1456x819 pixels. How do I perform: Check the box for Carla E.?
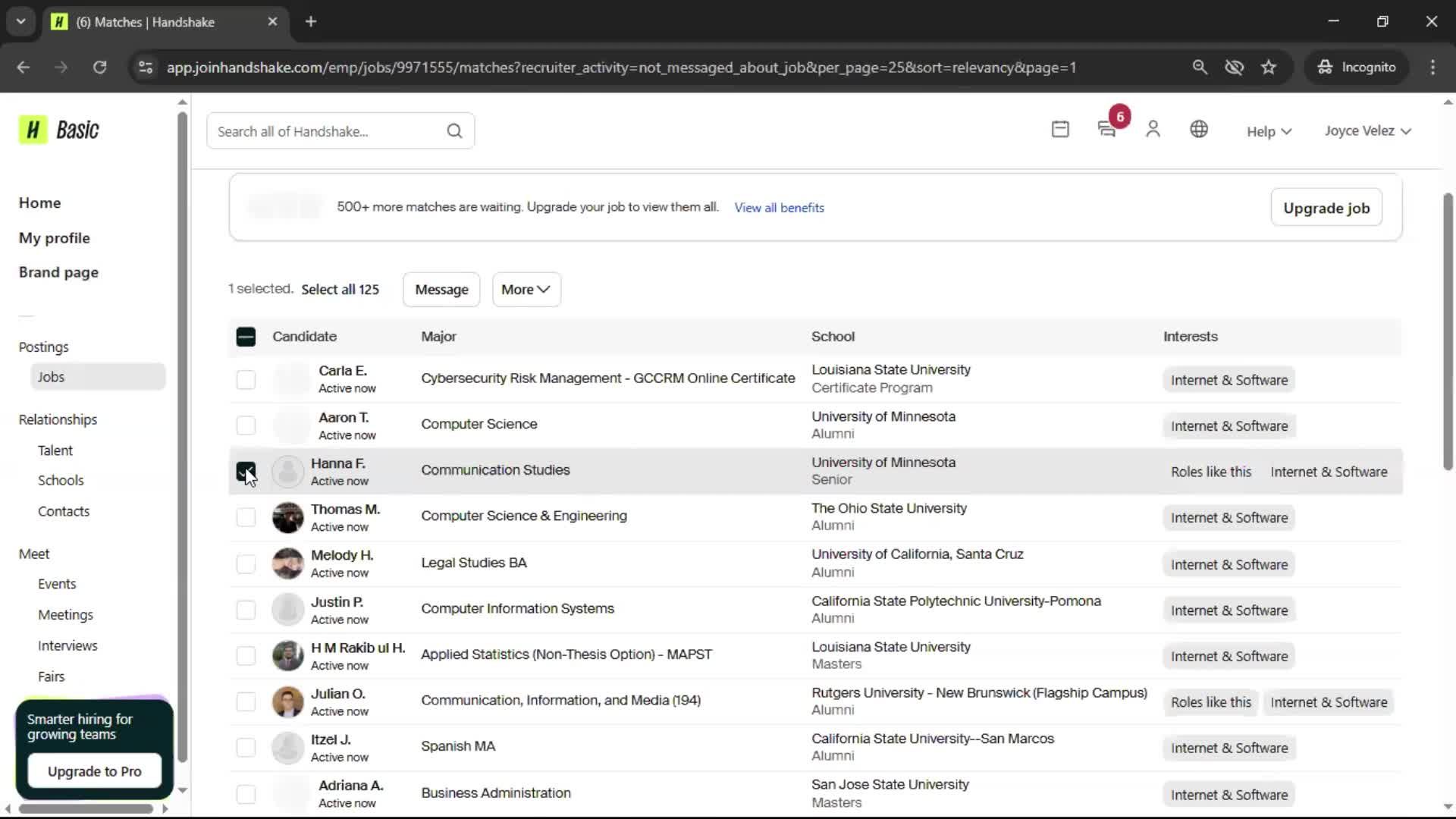tap(246, 379)
